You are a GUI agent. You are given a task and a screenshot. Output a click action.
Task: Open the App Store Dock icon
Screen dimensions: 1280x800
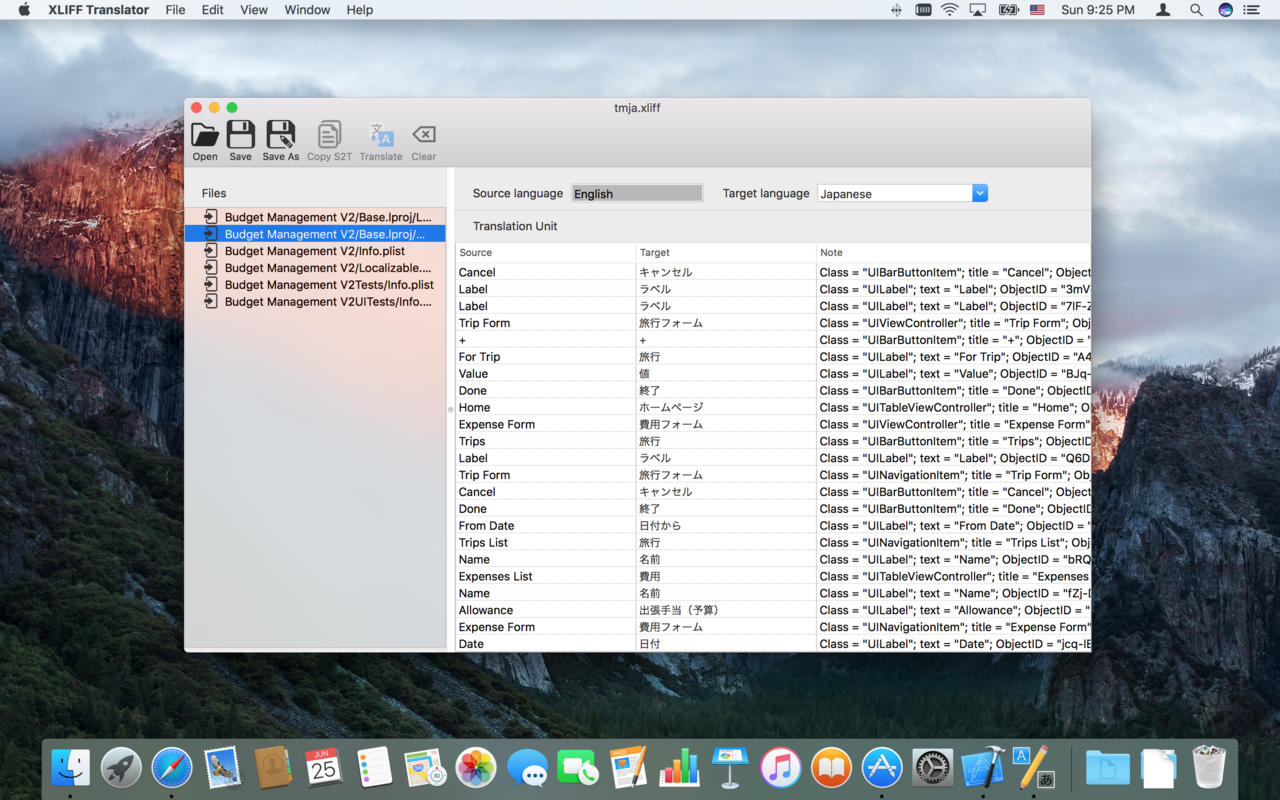click(882, 768)
